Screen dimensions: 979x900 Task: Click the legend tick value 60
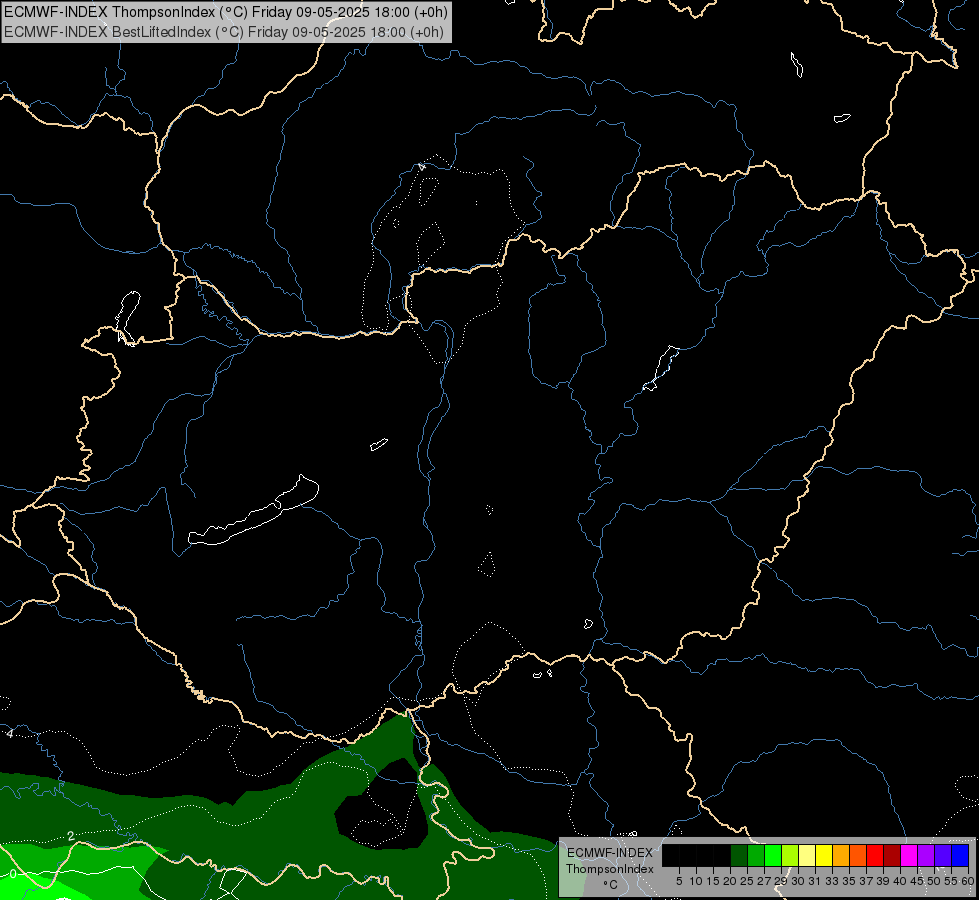pos(968,881)
